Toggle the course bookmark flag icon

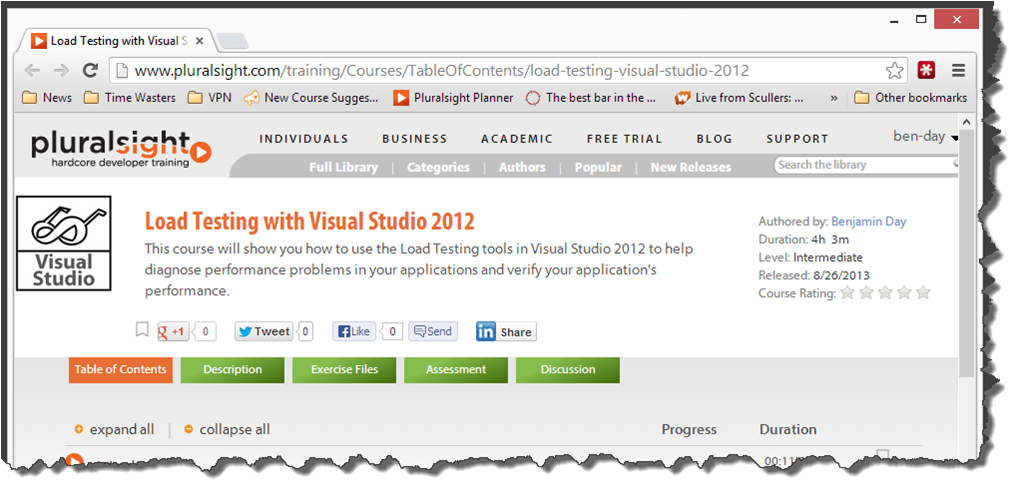tap(142, 330)
